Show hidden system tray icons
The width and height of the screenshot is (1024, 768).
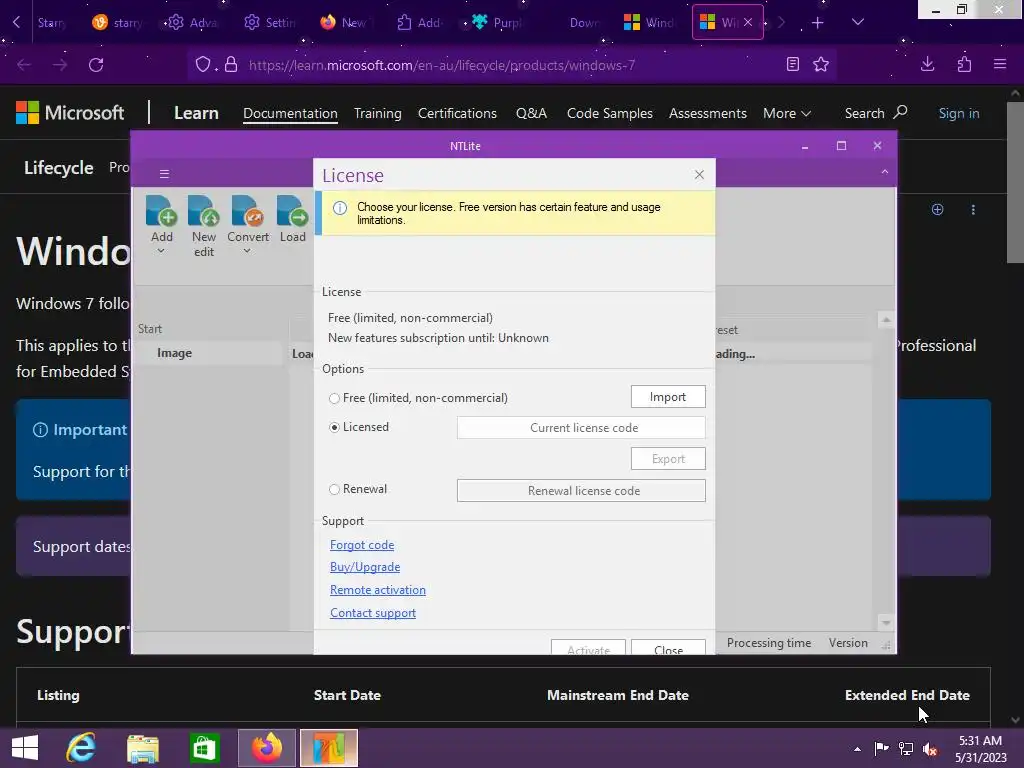[857, 749]
